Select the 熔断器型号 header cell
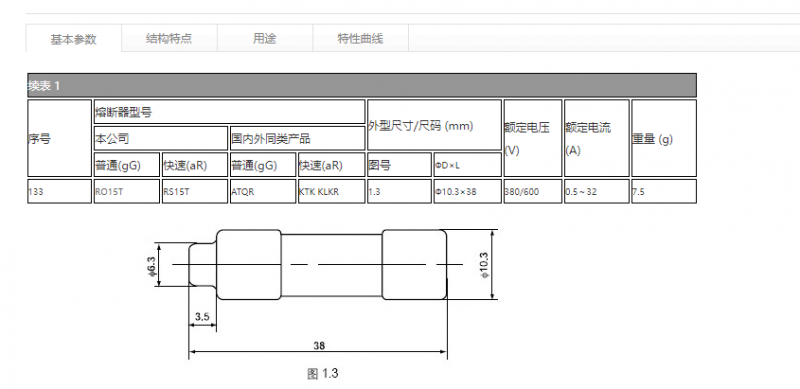This screenshot has width=800, height=389. (229, 112)
